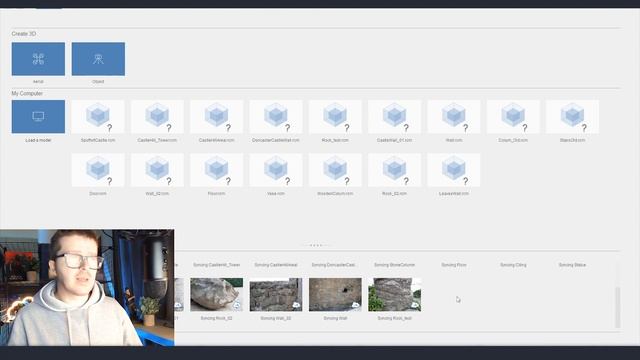Click the Syncing Floor label

(454, 265)
